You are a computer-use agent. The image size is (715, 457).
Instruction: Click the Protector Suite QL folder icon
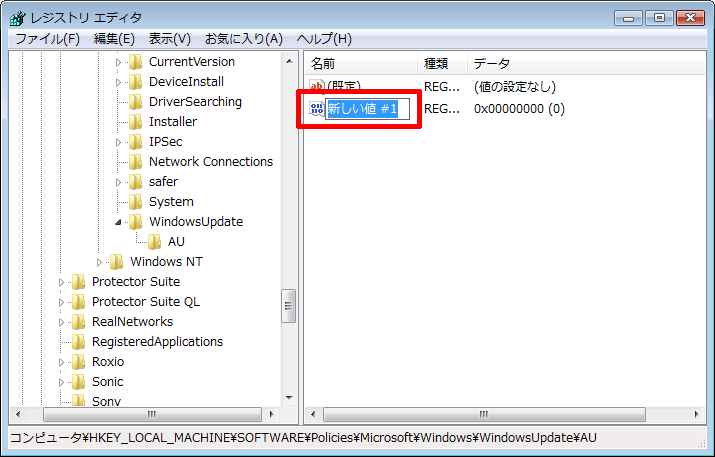pos(78,302)
